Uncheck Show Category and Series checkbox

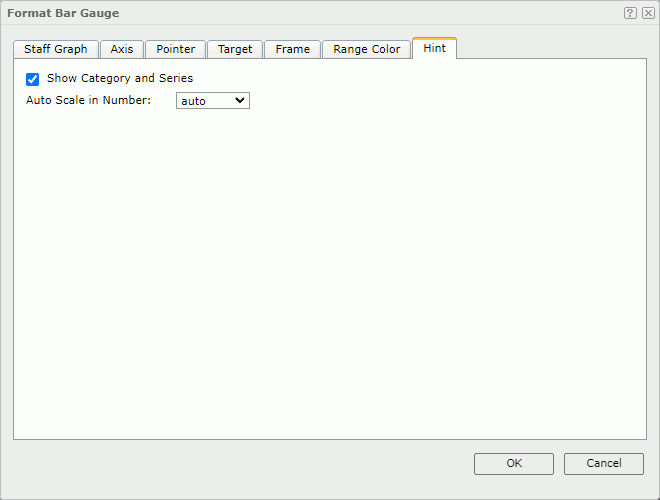[x=32, y=79]
